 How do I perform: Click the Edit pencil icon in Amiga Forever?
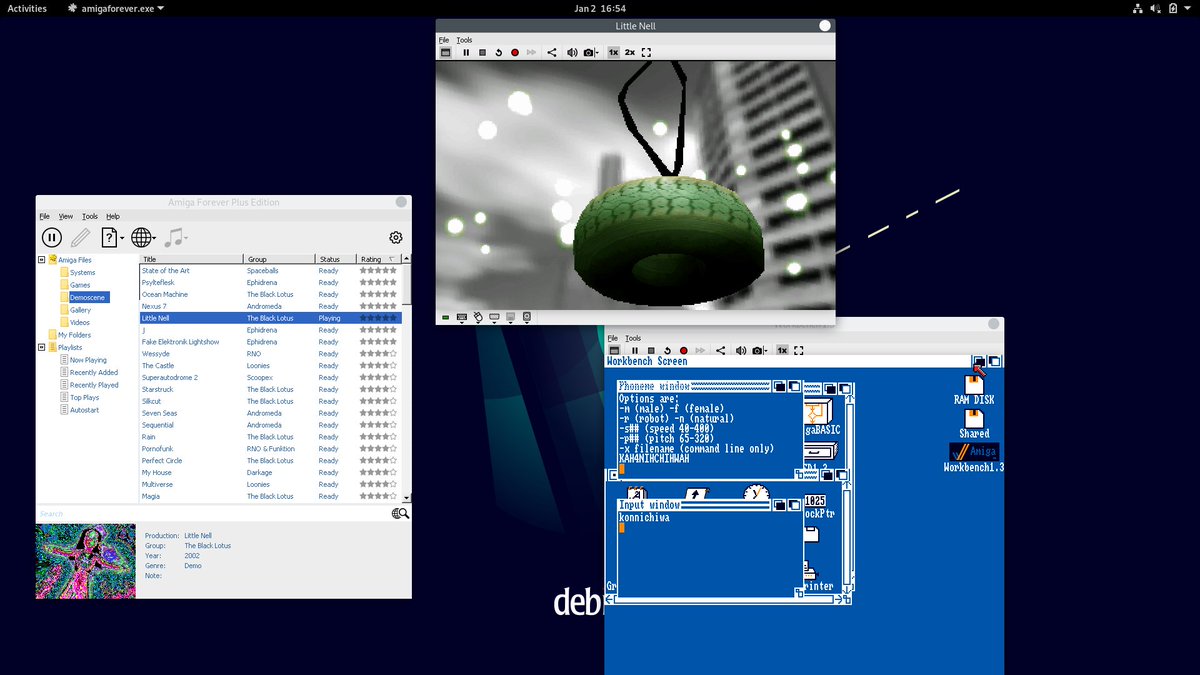[x=81, y=237]
